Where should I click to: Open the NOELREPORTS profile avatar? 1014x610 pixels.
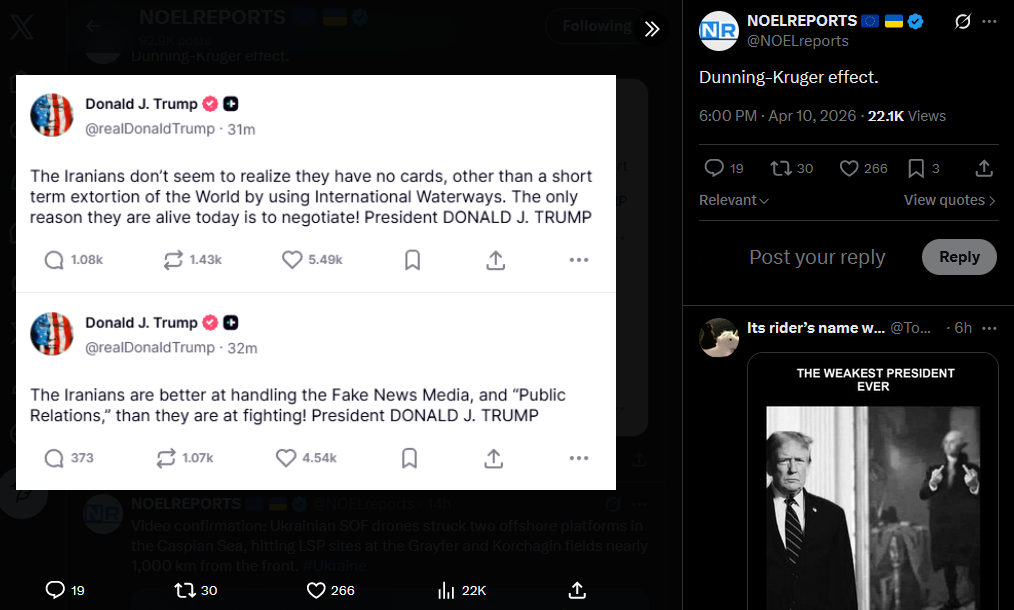point(718,31)
